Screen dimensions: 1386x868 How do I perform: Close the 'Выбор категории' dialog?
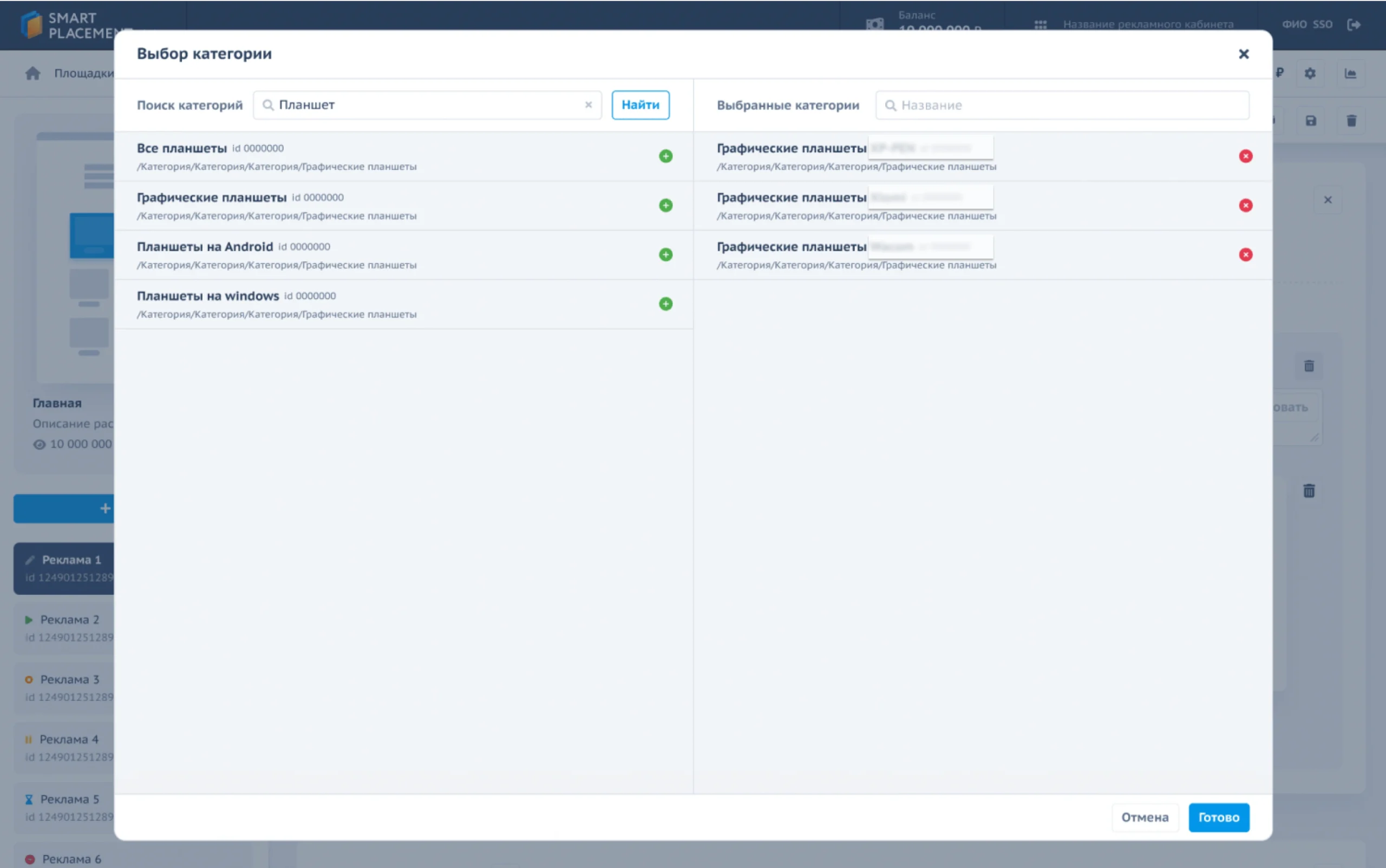coord(1244,54)
